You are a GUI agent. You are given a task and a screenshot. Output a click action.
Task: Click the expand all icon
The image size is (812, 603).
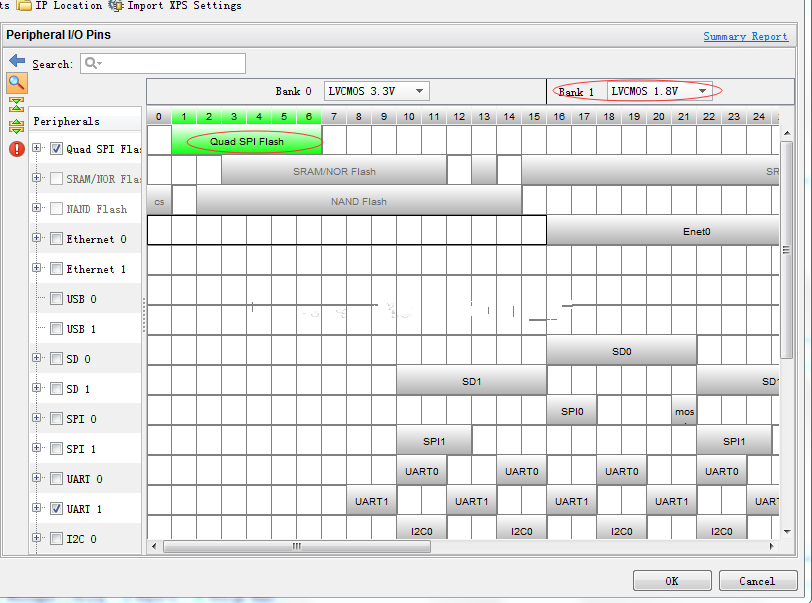pyautogui.click(x=17, y=126)
